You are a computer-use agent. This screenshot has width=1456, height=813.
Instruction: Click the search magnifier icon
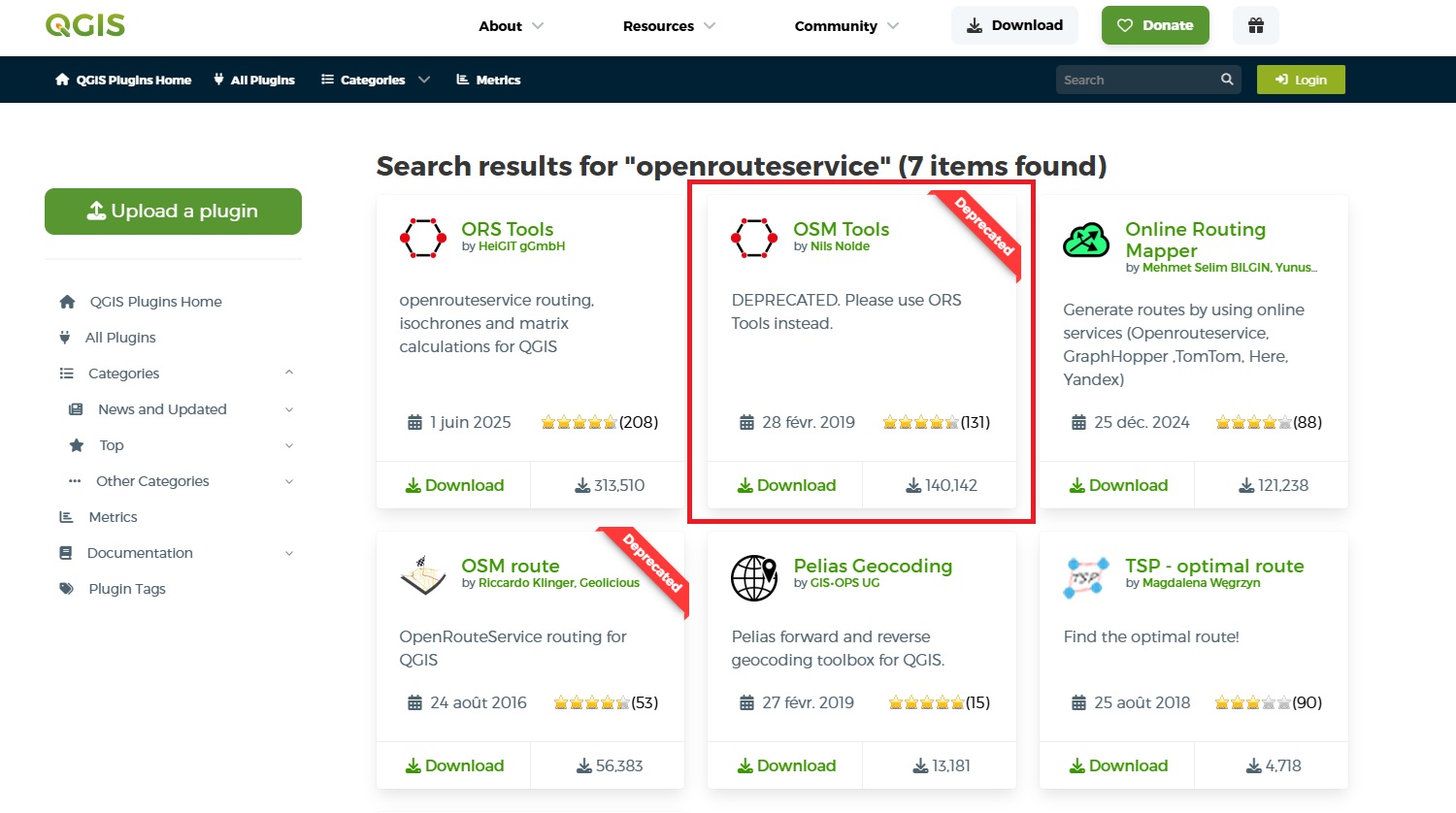(1227, 80)
